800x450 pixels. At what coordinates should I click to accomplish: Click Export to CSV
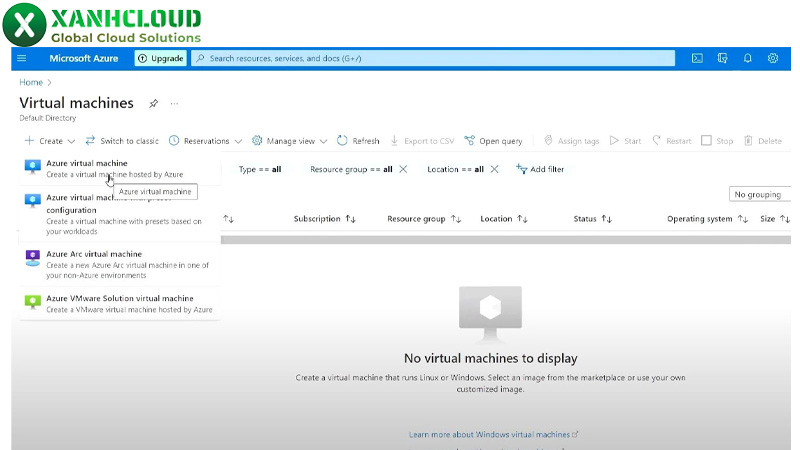tap(422, 141)
